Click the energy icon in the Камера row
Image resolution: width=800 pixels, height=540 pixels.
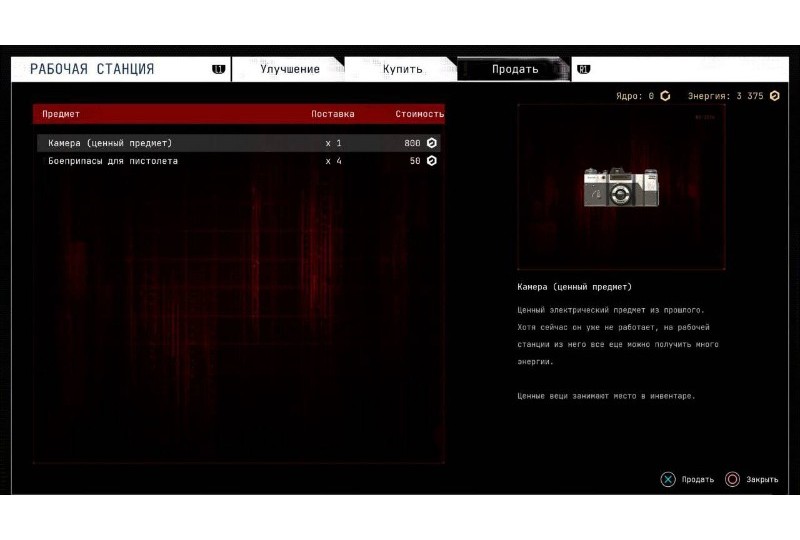click(x=432, y=143)
